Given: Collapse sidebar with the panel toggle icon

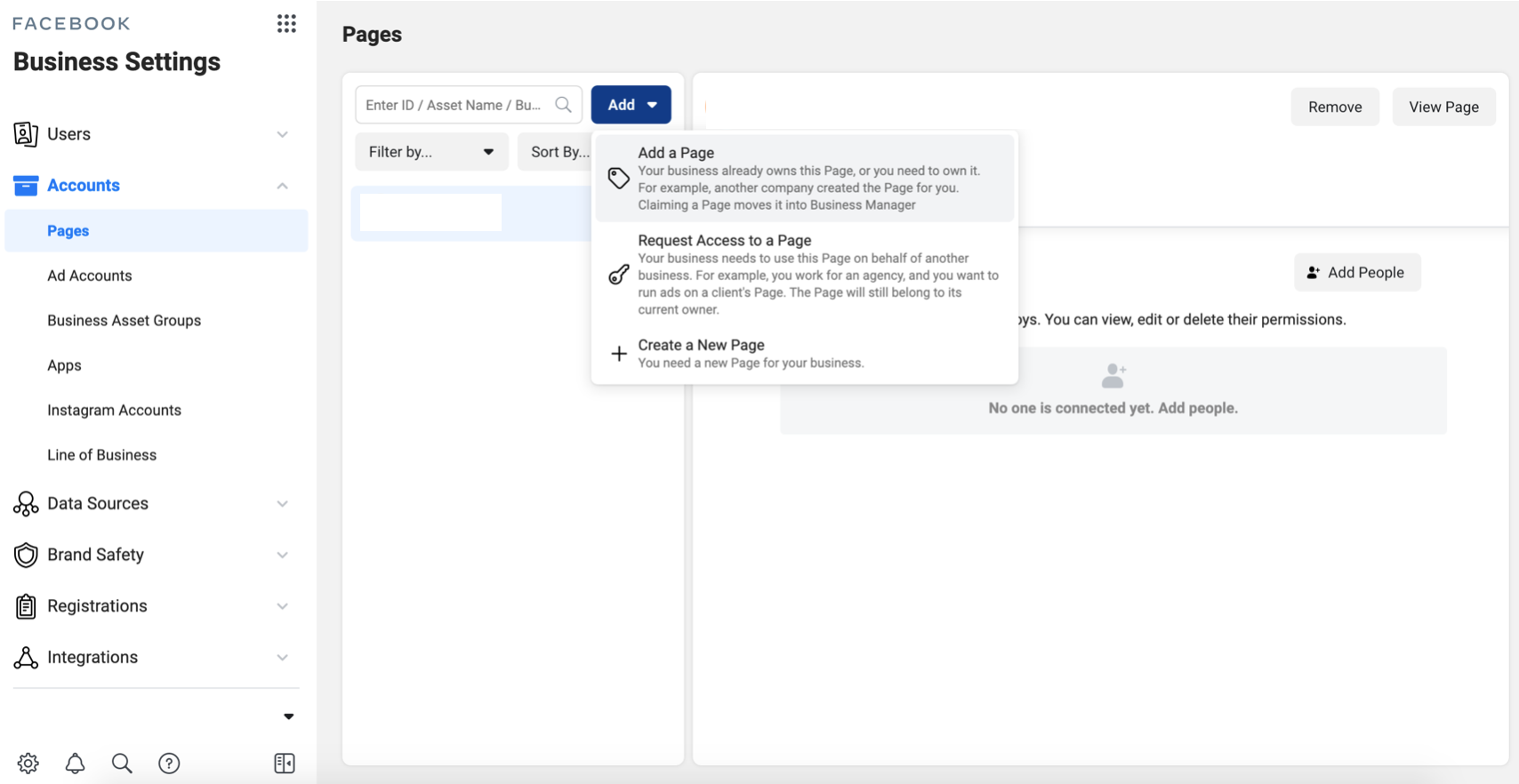Looking at the screenshot, I should click(x=285, y=764).
